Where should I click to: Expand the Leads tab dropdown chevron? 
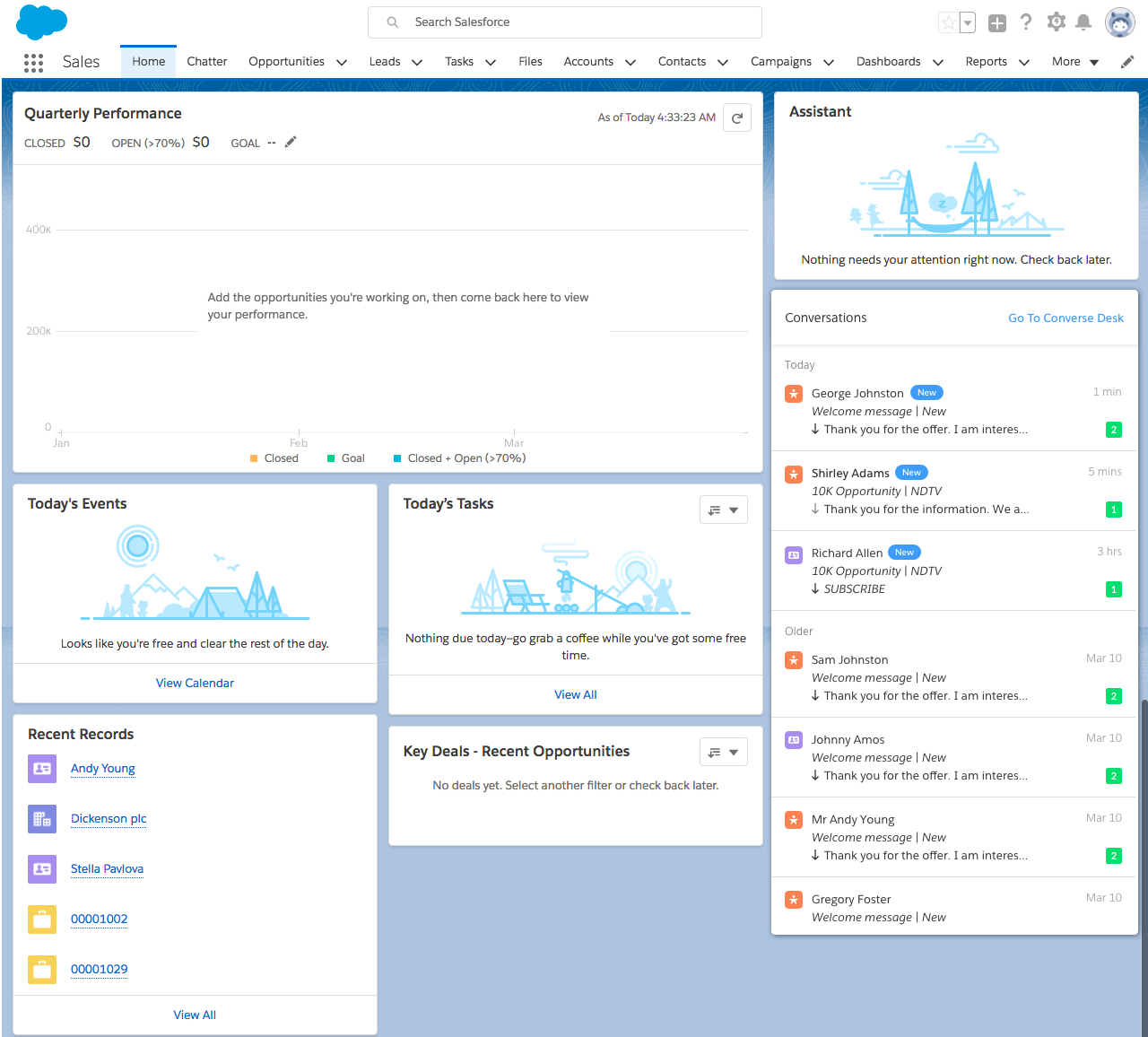click(417, 63)
